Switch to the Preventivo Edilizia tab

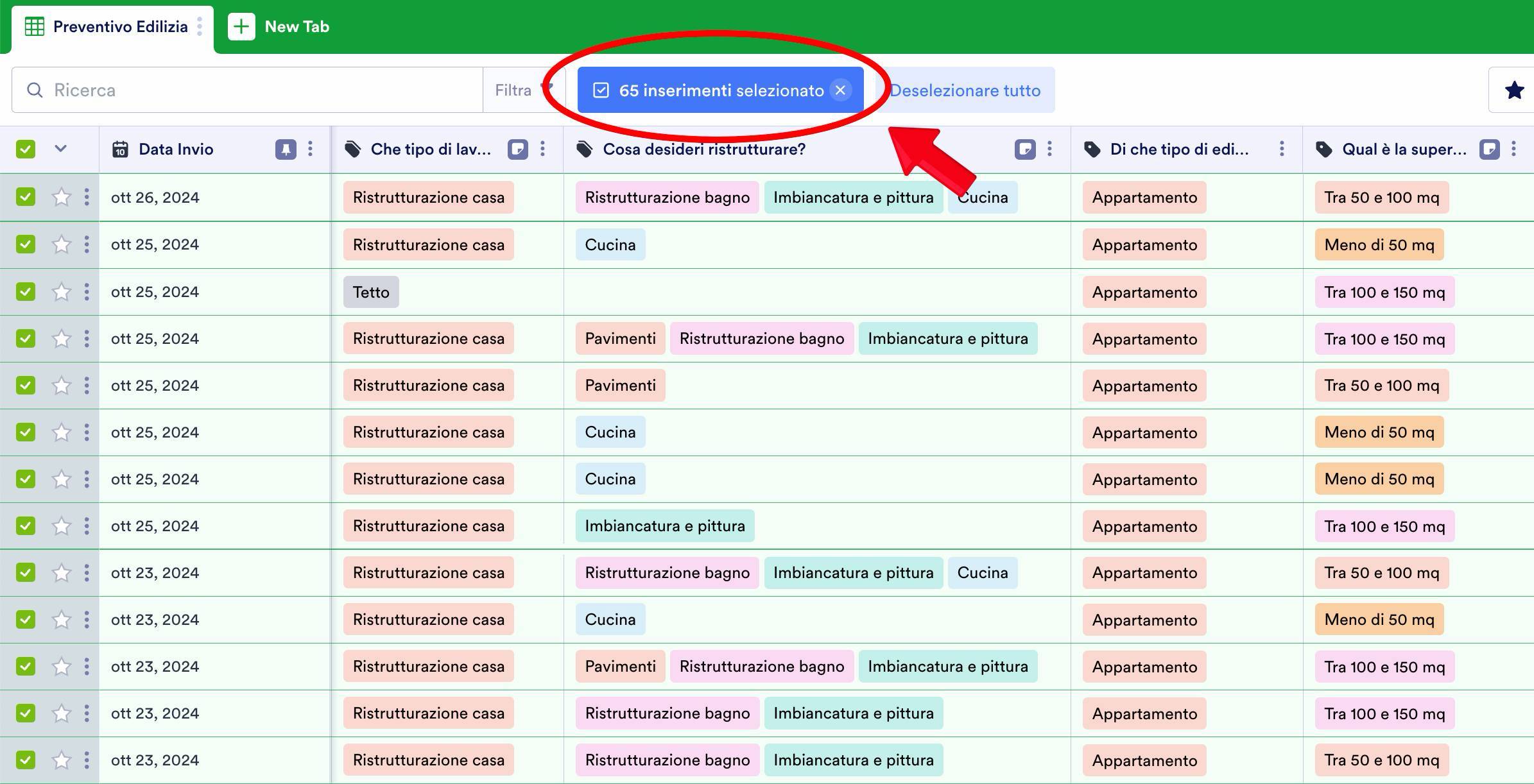120,26
